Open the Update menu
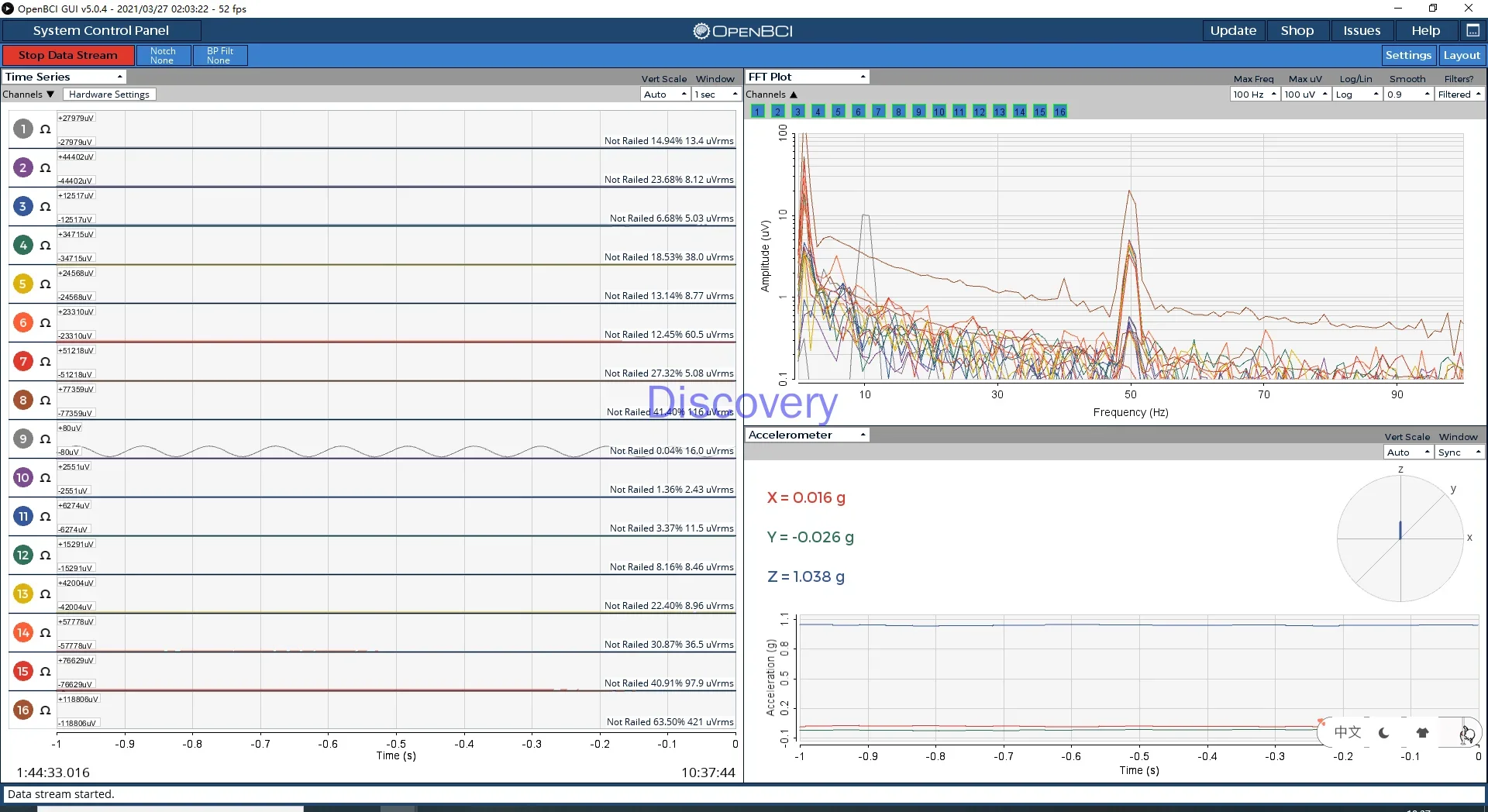Viewport: 1488px width, 812px height. coord(1233,30)
